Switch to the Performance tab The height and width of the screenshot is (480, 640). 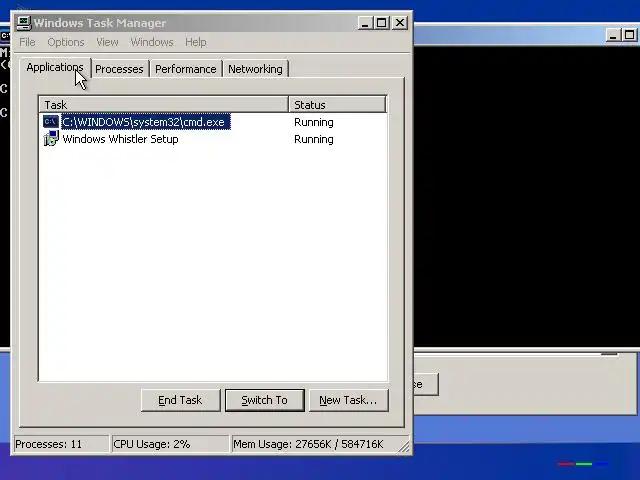[186, 69]
